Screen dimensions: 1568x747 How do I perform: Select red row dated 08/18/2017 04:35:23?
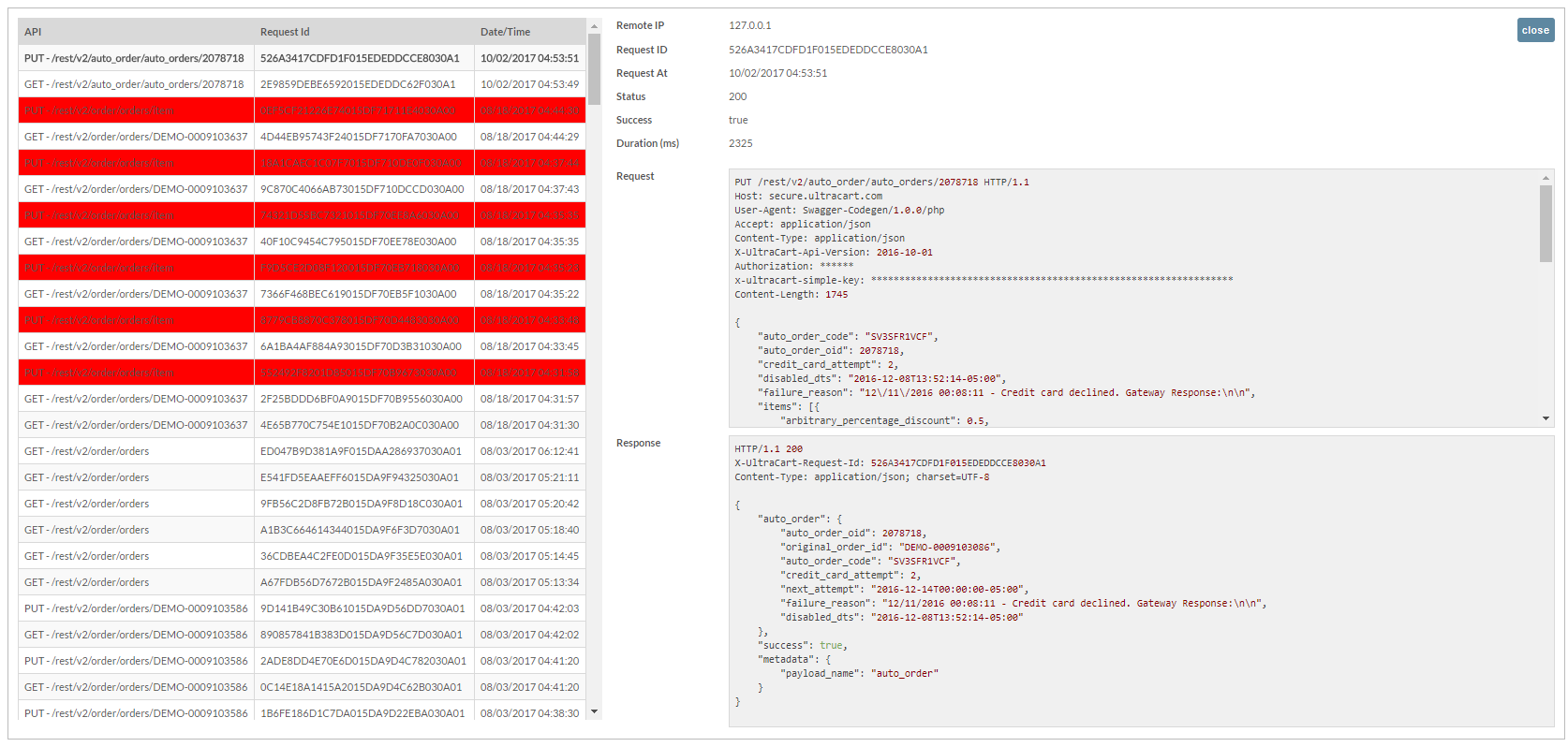(303, 268)
